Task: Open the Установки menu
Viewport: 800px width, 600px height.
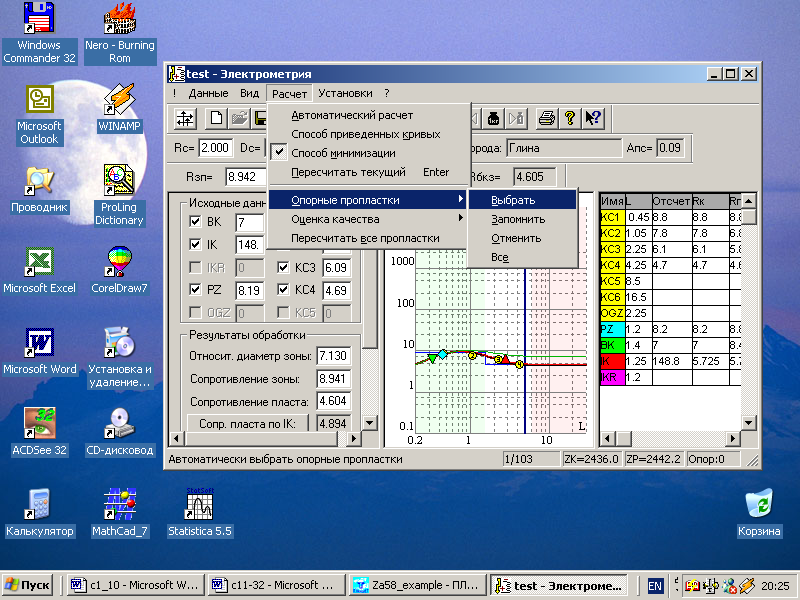Action: (345, 93)
